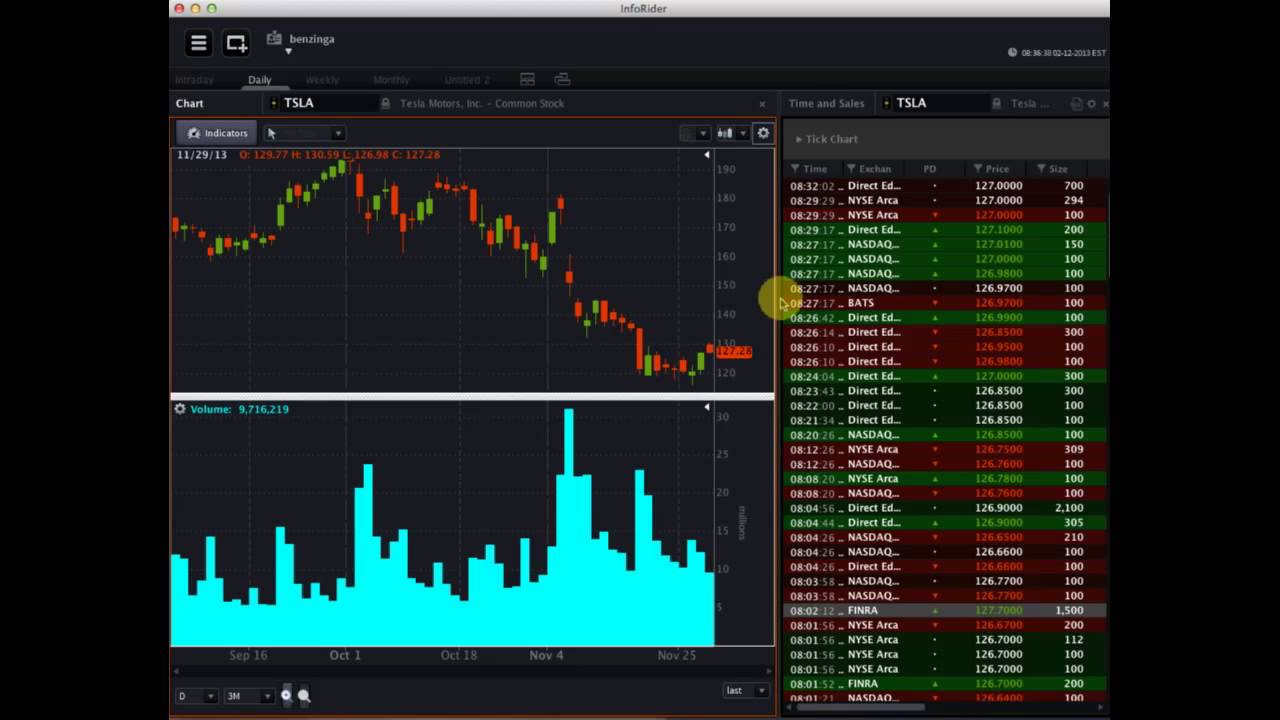
Task: Switch to the Untitled 2 tab
Action: point(467,80)
